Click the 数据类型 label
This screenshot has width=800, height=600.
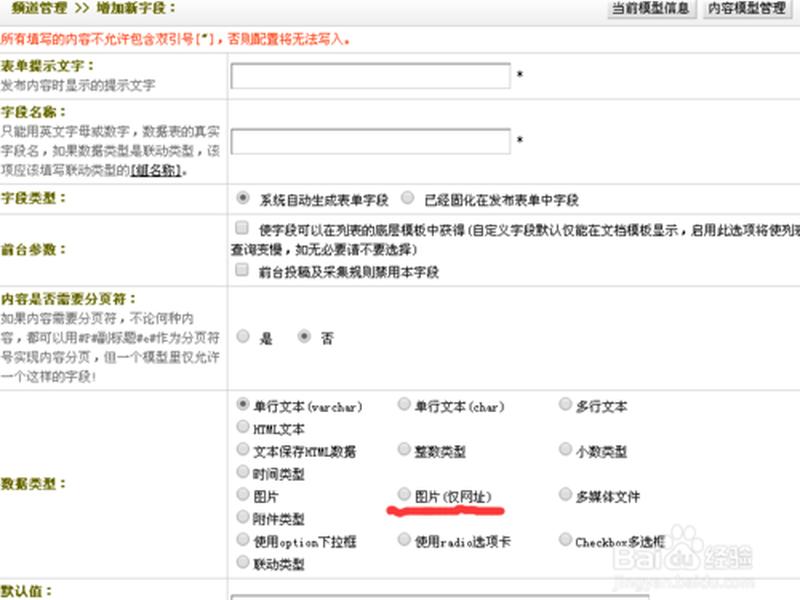[x=33, y=483]
